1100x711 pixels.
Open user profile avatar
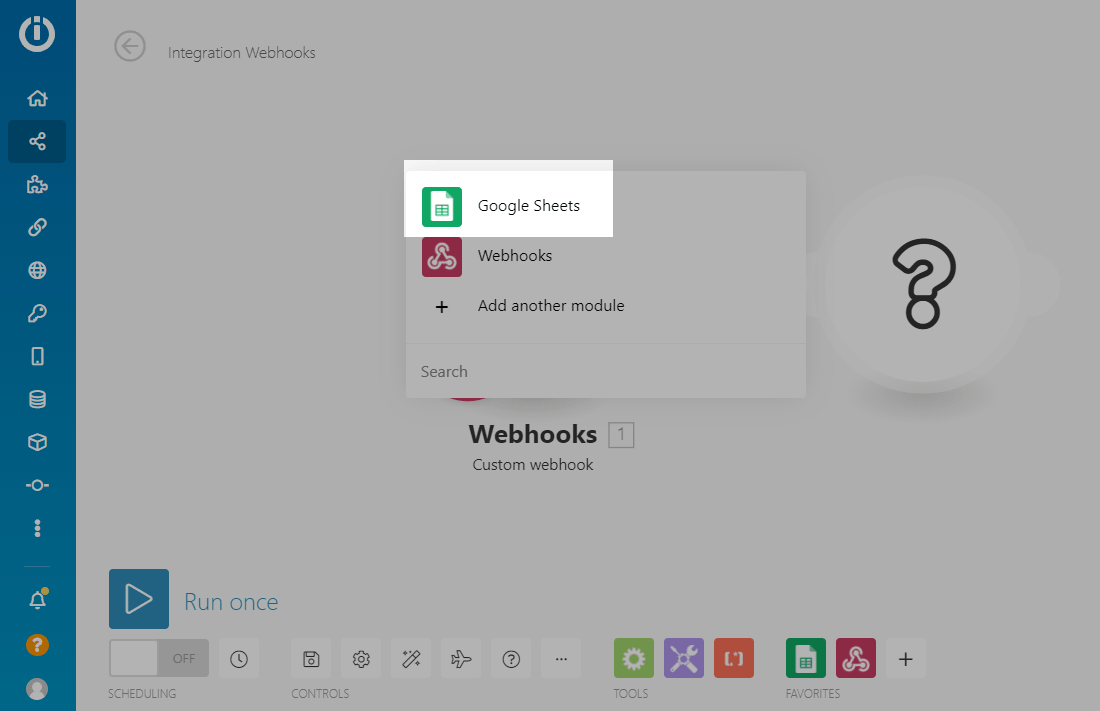(37, 689)
